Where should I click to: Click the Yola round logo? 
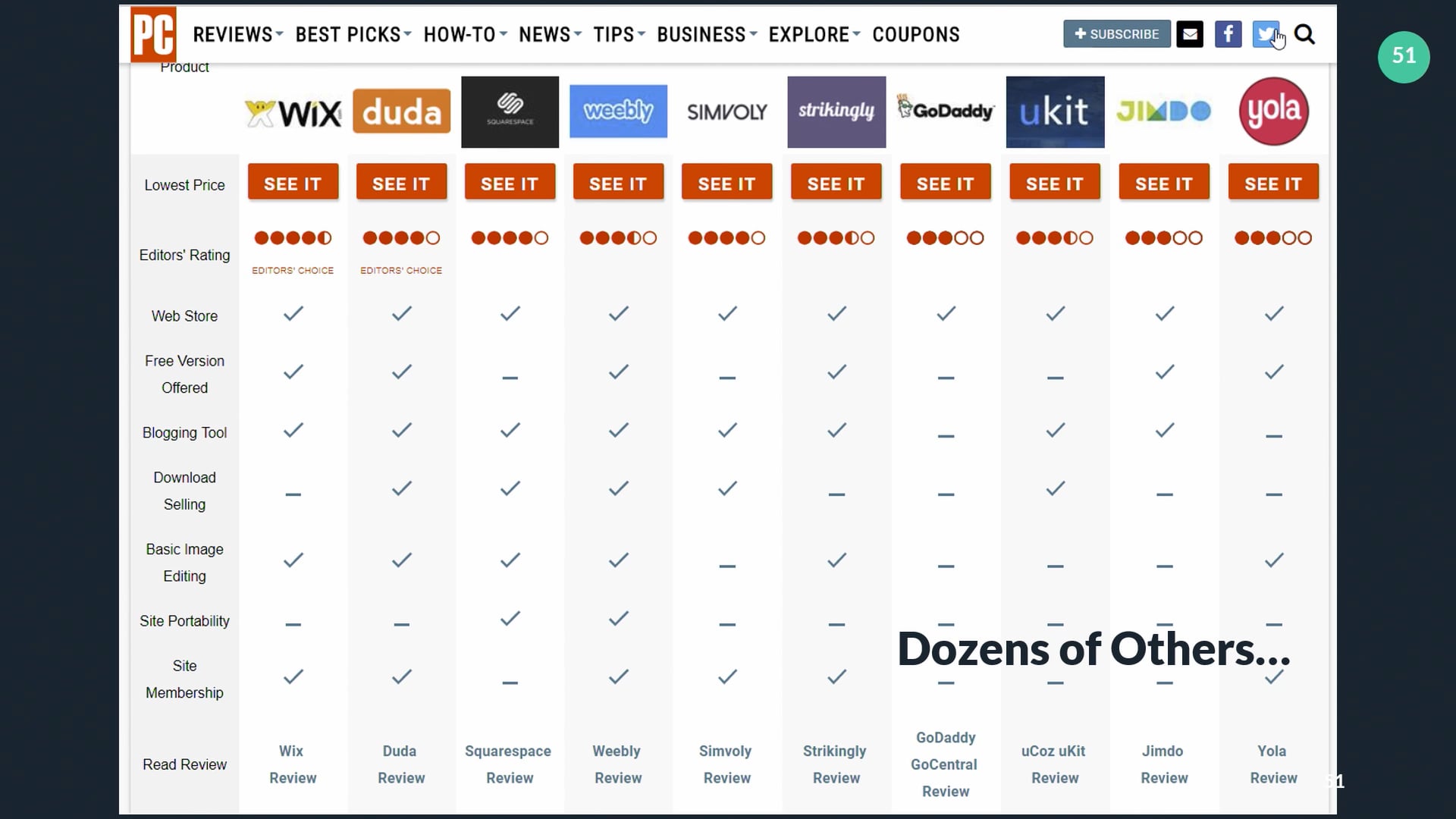[x=1273, y=111]
